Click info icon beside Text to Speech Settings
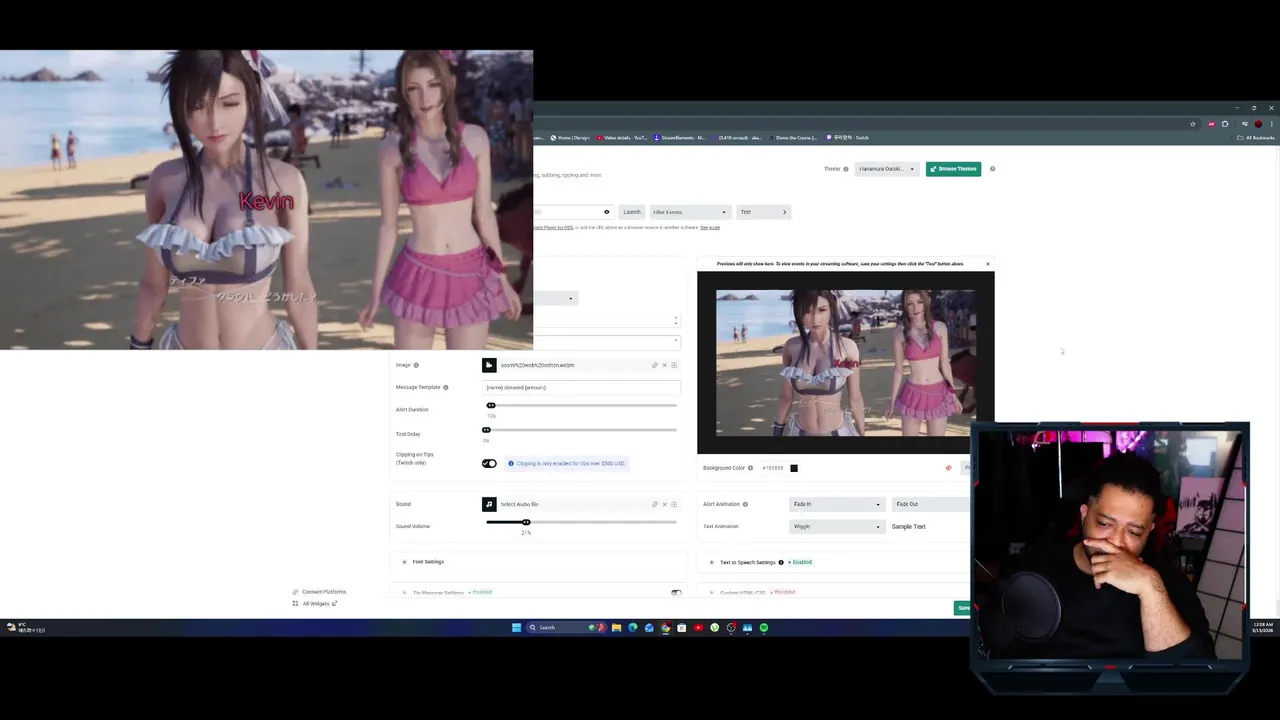Screen dimensions: 1280x720 coord(781,562)
